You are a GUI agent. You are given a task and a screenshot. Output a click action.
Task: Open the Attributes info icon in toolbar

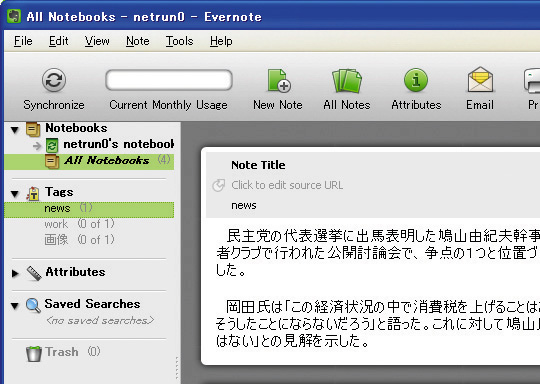pyautogui.click(x=416, y=80)
